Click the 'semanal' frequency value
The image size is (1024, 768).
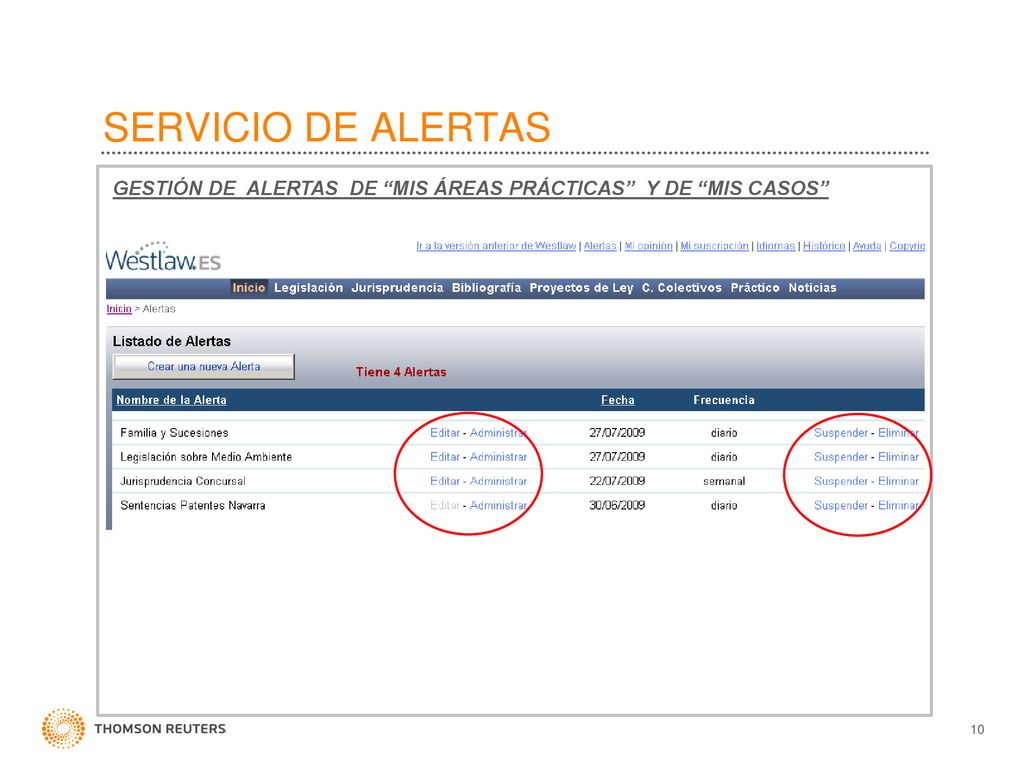coord(724,481)
